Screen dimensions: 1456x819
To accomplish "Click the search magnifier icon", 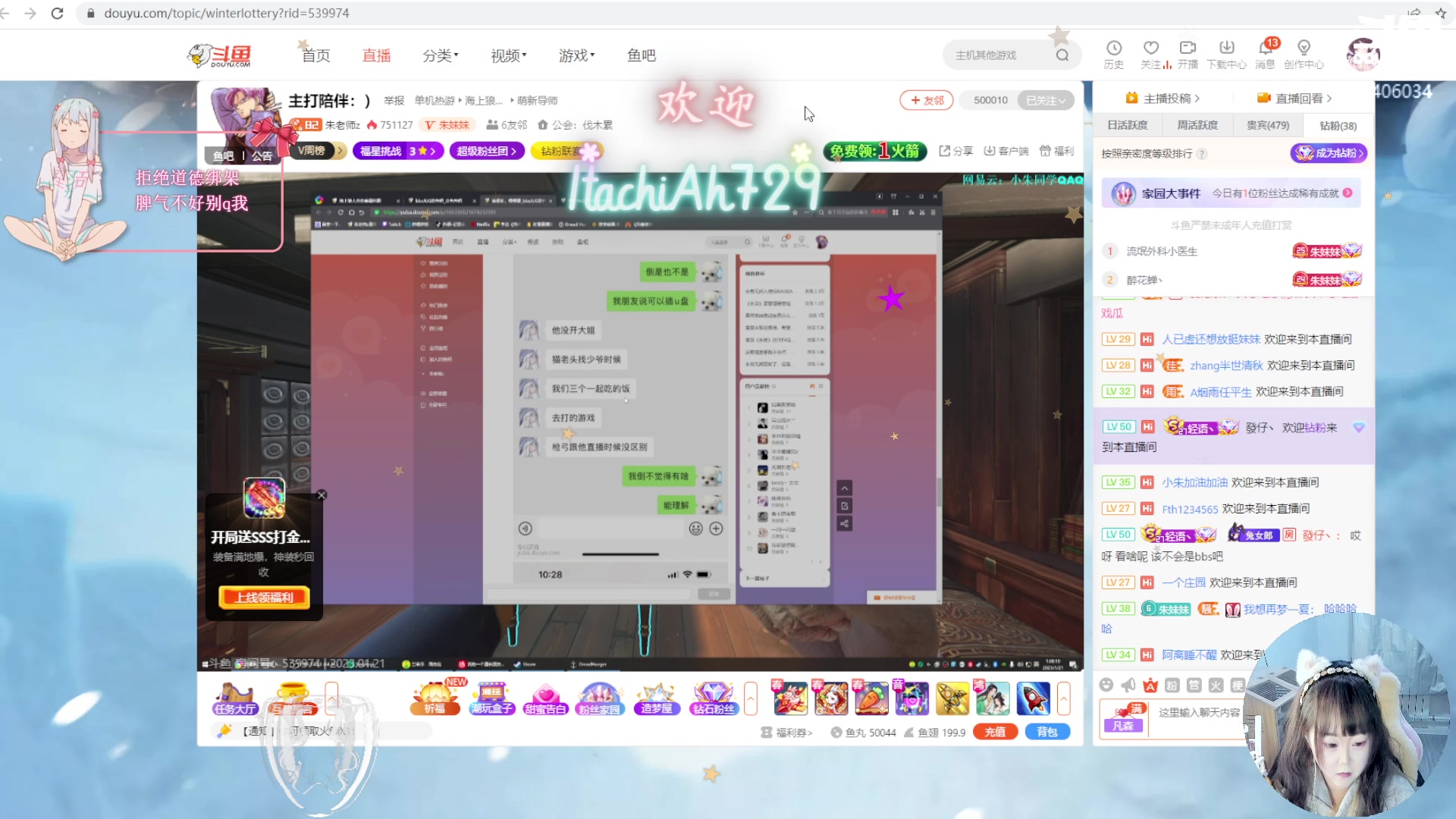I will 1062,55.
